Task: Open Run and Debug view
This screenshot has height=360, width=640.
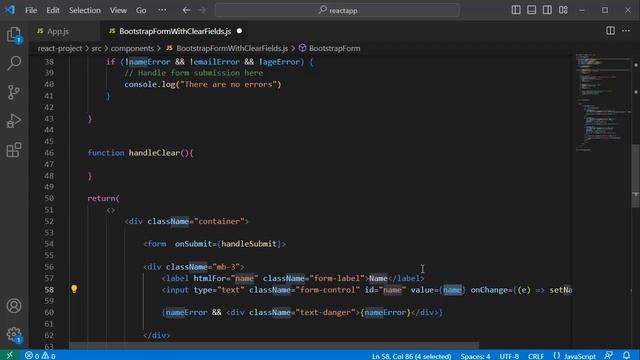Action: 14,121
